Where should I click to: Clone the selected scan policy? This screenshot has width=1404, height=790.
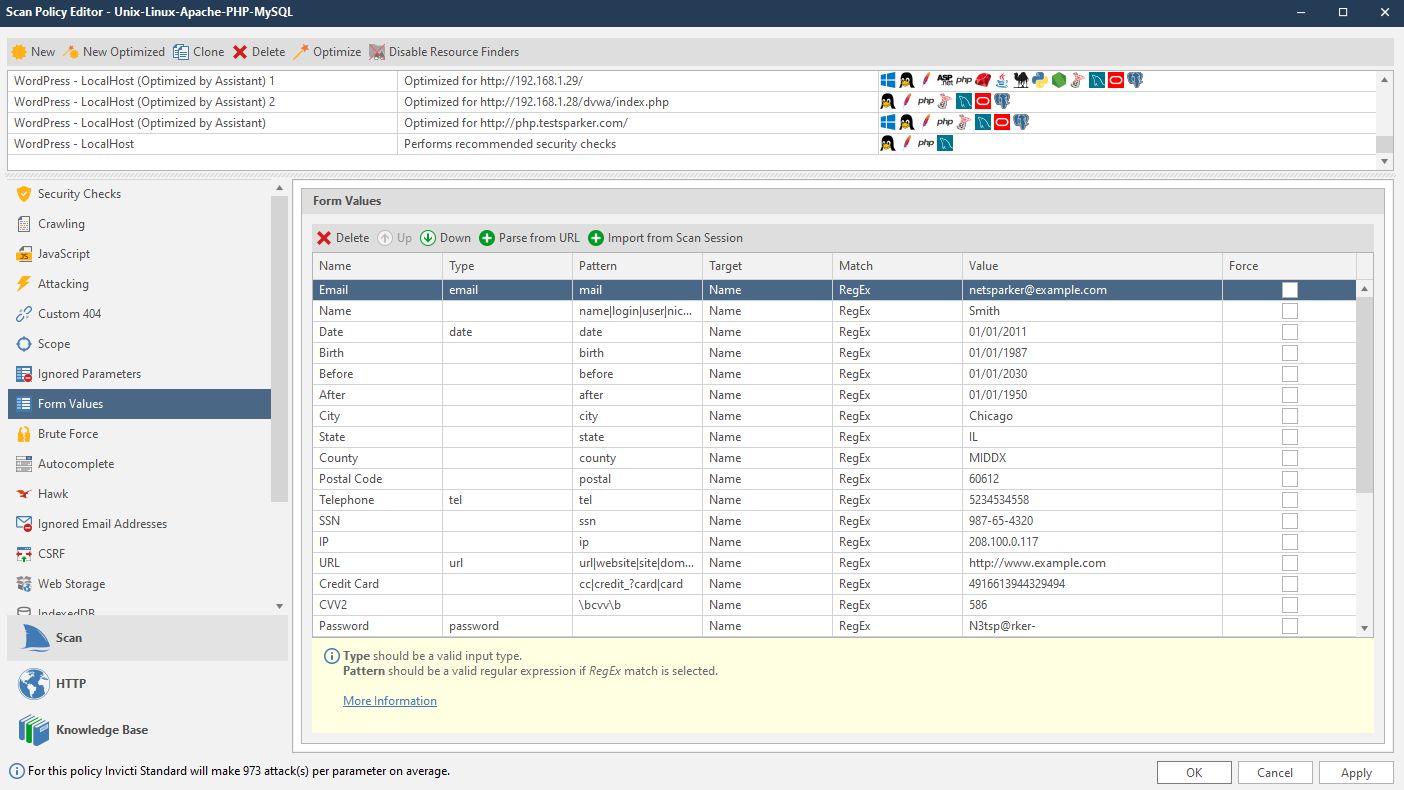coord(198,52)
